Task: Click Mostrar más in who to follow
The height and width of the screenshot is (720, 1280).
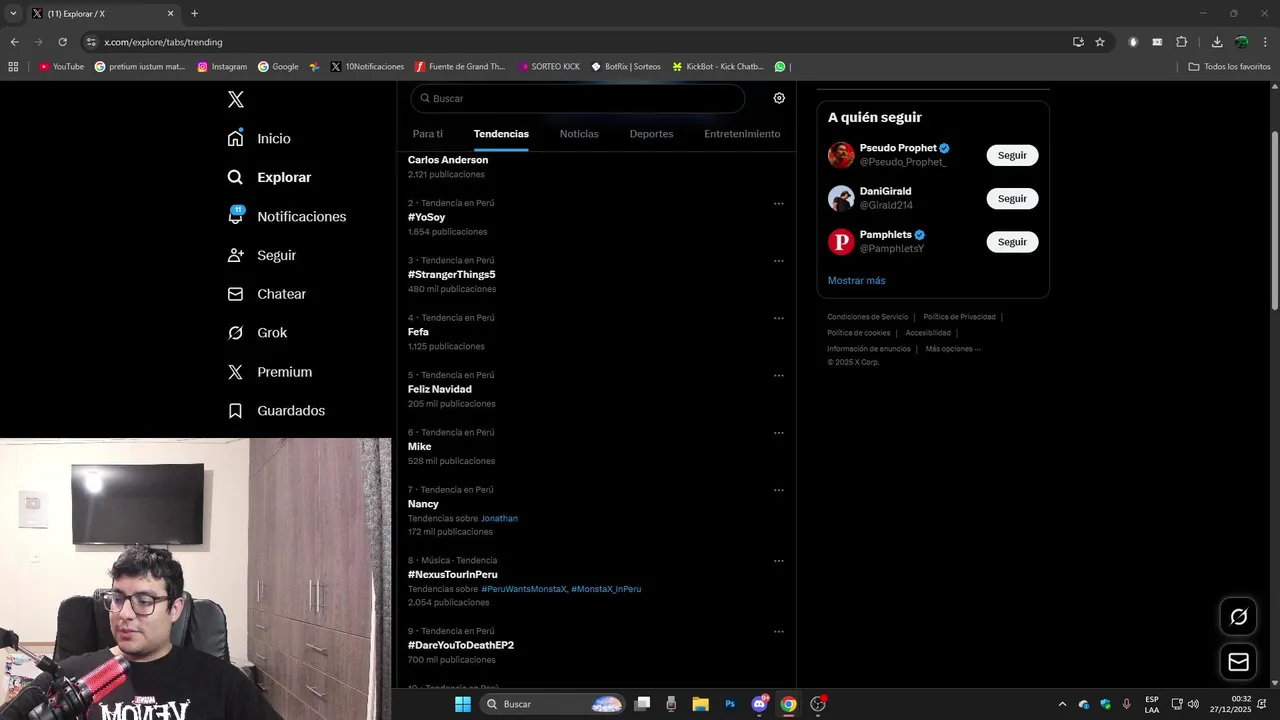Action: tap(856, 281)
